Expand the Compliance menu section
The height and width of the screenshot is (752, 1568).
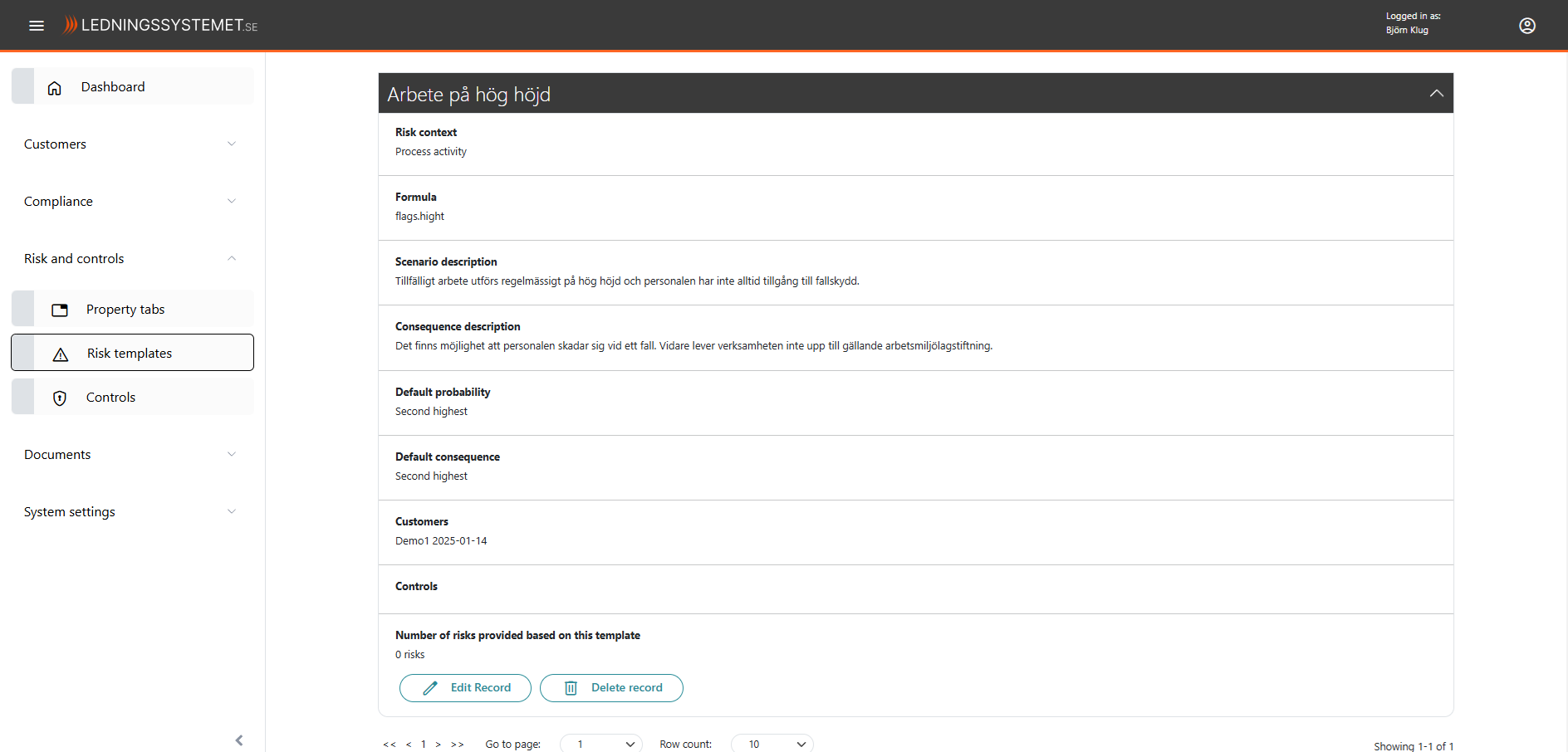click(232, 202)
